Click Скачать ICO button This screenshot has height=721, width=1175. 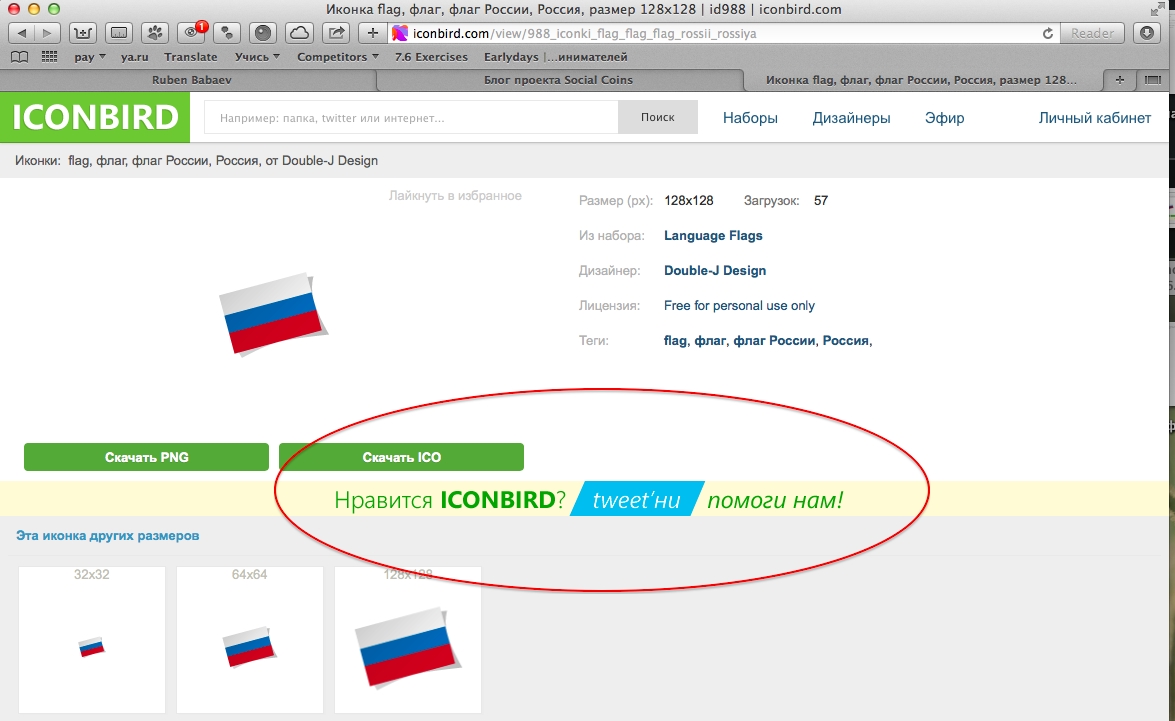point(401,457)
